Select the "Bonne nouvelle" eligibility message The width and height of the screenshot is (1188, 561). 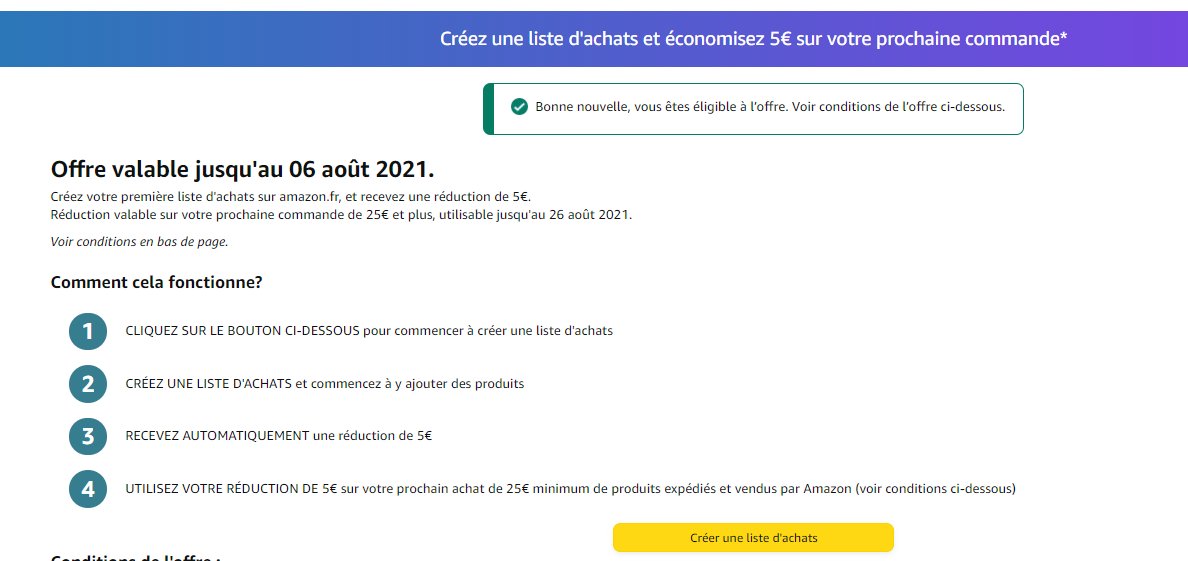point(770,107)
